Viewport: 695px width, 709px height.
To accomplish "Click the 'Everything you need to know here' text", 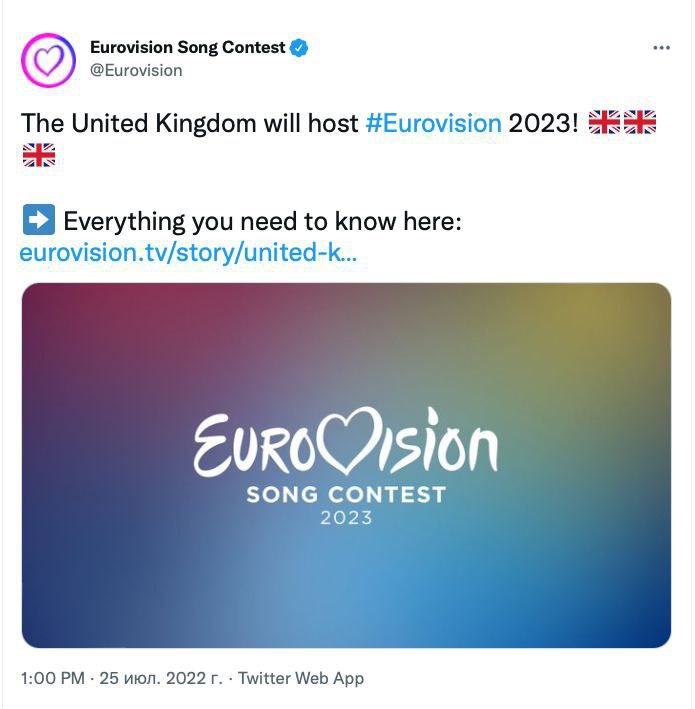I will pos(262,221).
